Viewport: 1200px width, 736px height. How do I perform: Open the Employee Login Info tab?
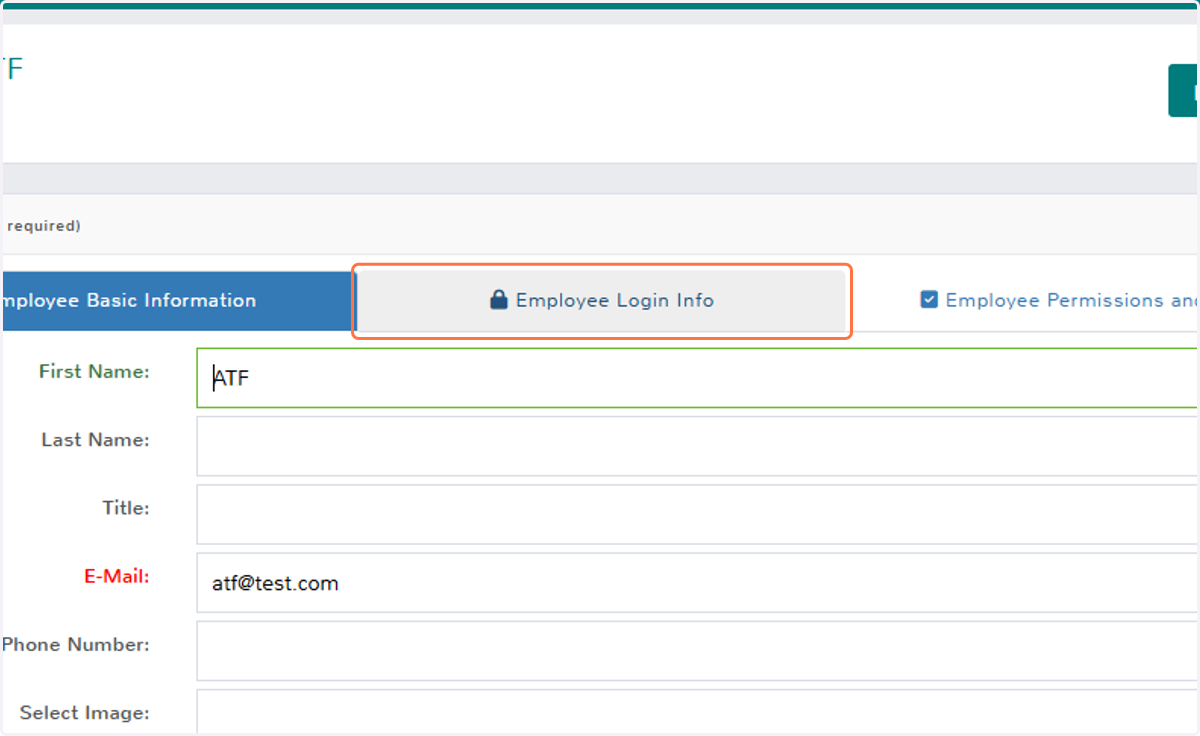602,301
